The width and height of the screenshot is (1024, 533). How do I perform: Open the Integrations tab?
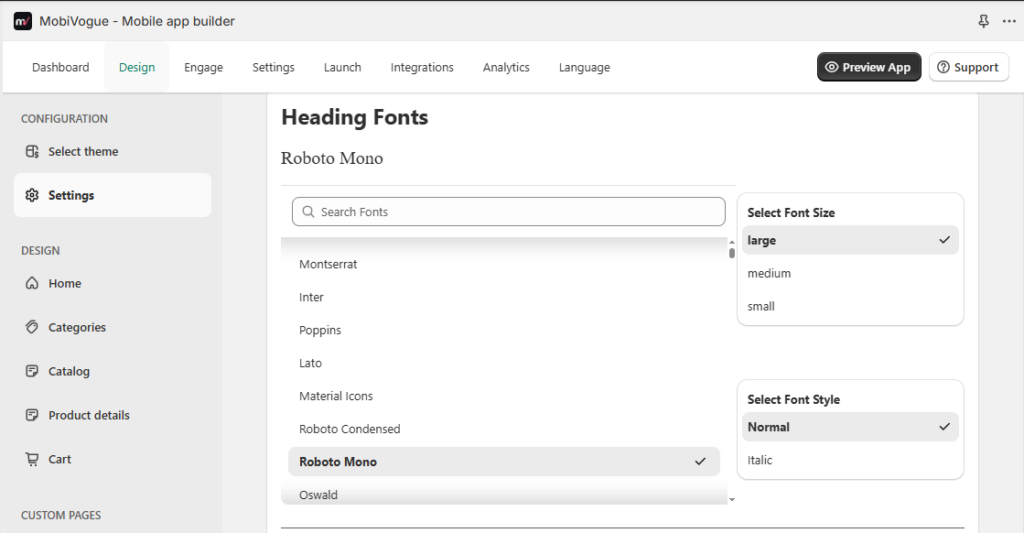422,67
